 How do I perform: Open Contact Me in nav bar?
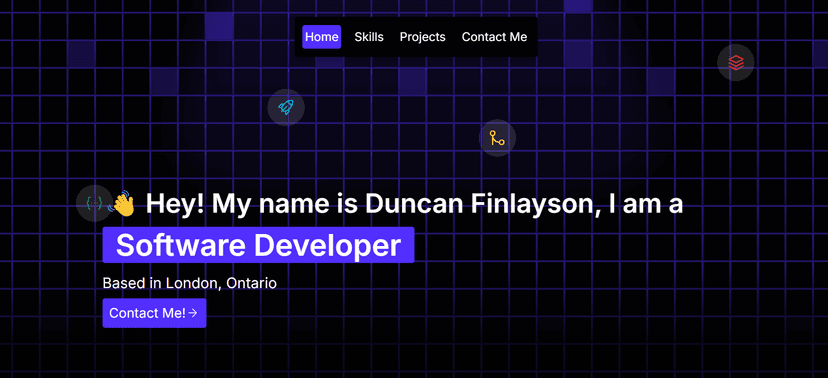(494, 37)
